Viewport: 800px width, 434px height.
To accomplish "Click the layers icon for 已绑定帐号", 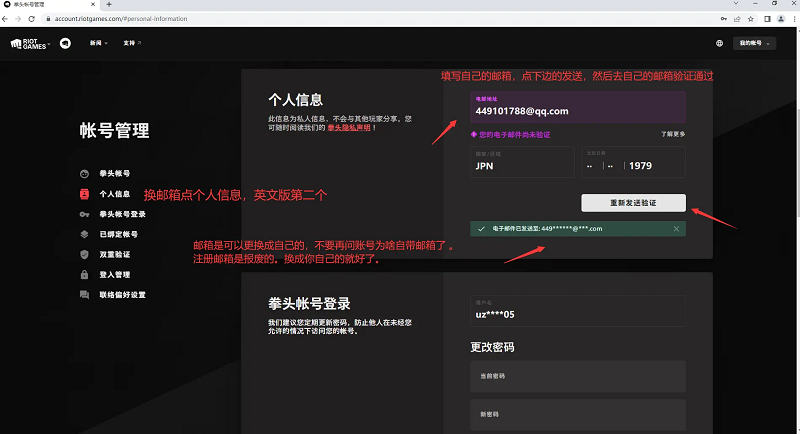I will point(84,234).
